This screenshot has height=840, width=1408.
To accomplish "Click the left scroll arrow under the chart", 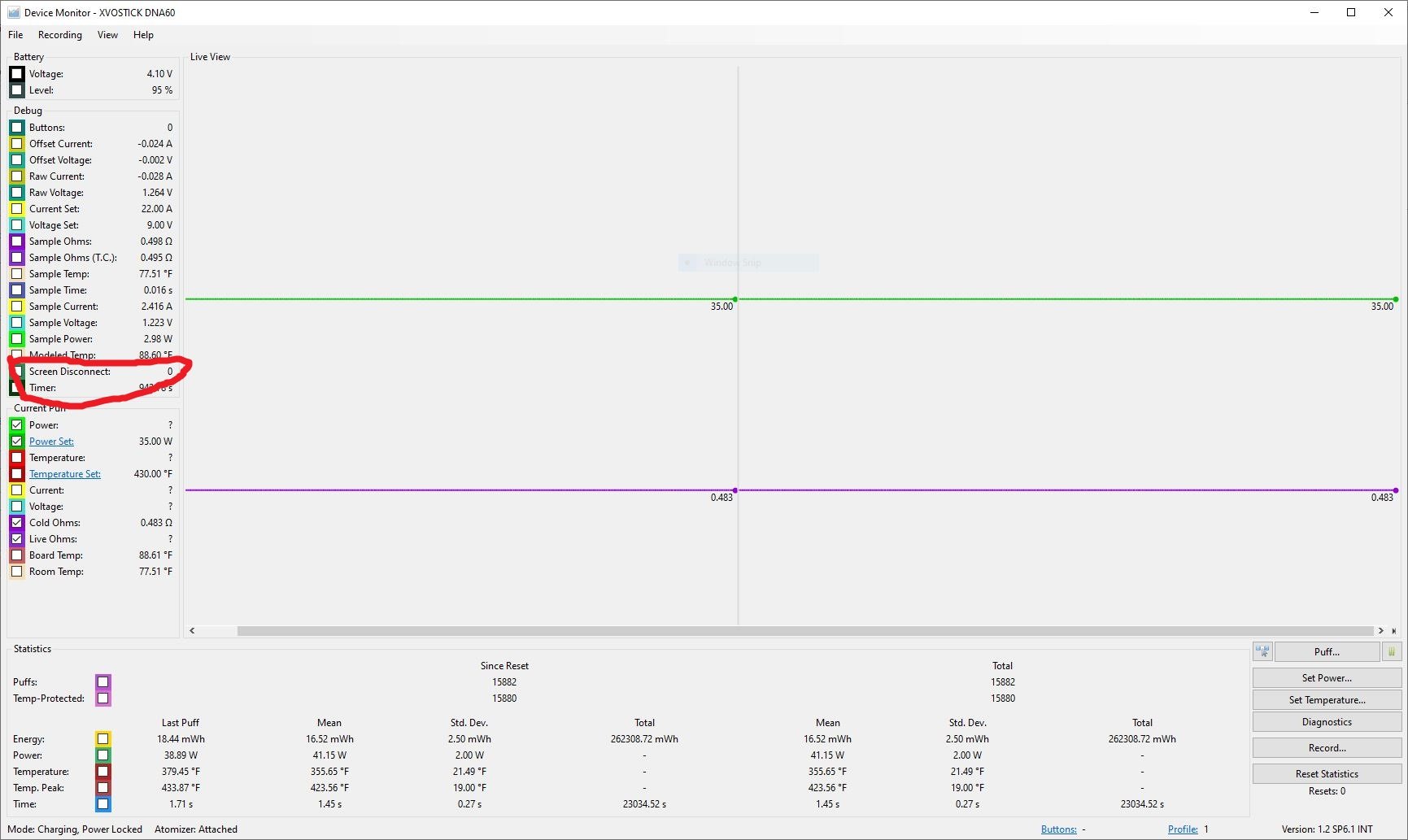I will point(192,631).
